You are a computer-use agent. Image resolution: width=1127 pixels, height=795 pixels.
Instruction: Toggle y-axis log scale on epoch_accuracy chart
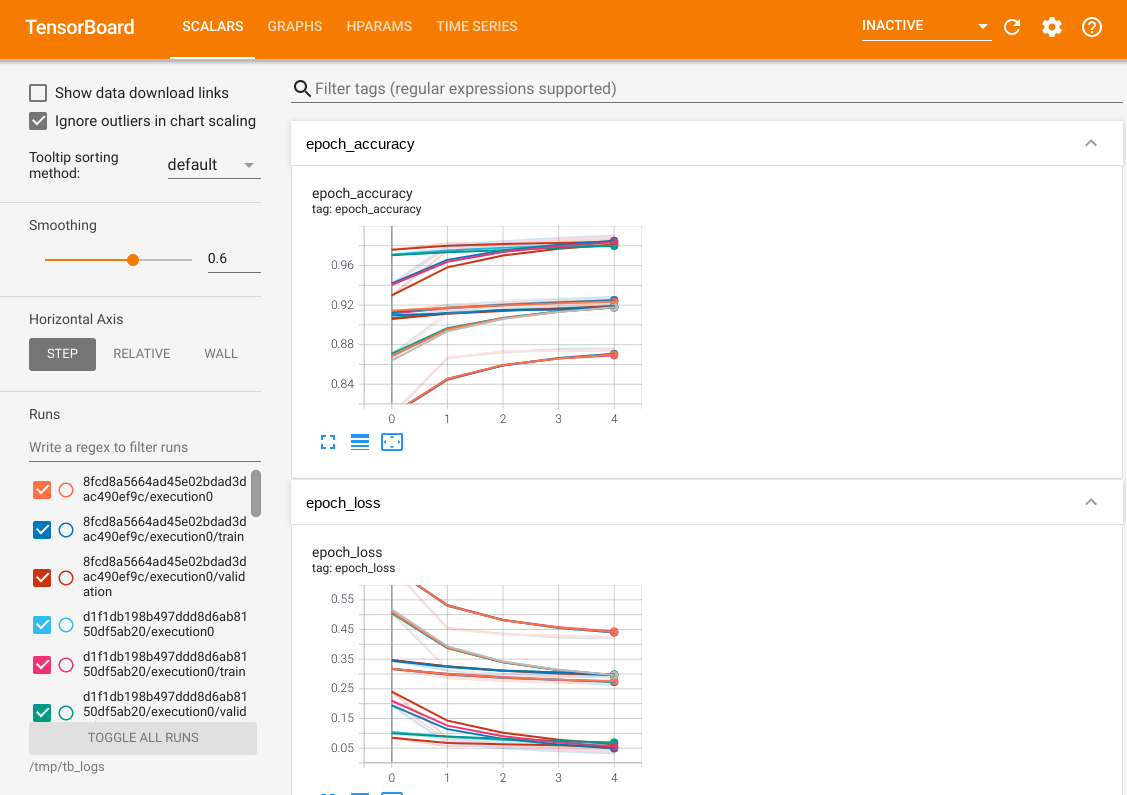point(359,442)
